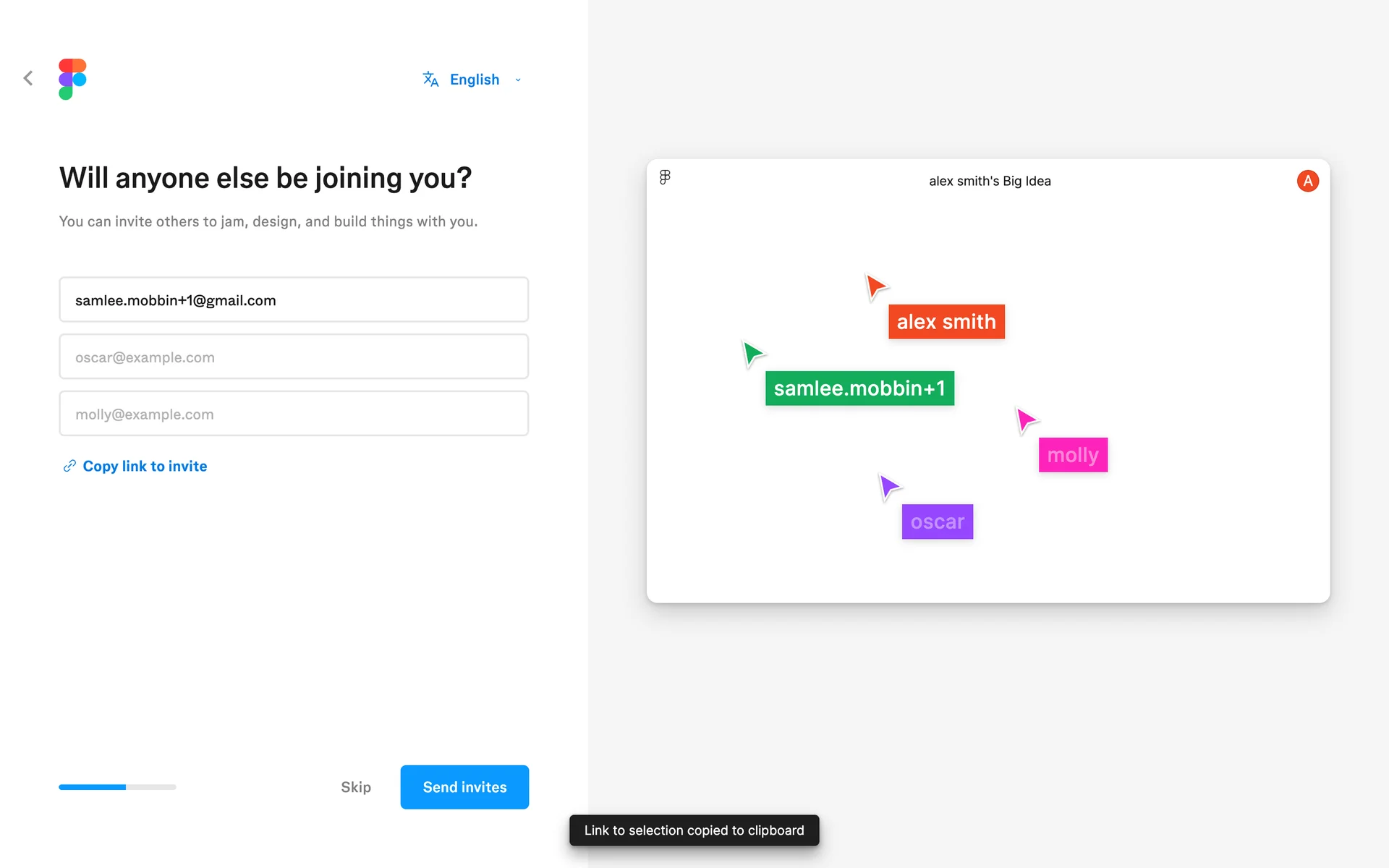Click the orange alex smith cursor arrow
1389x868 pixels.
click(875, 286)
